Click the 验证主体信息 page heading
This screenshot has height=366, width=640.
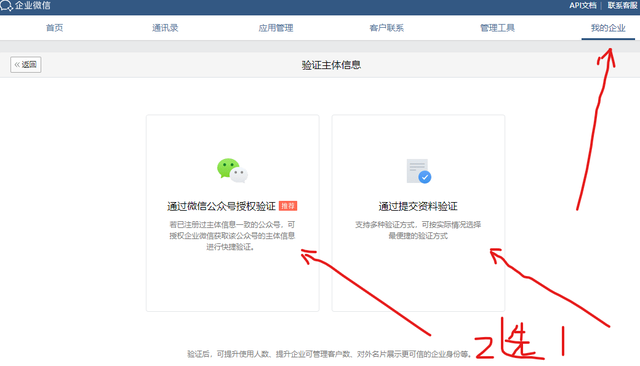[x=331, y=65]
